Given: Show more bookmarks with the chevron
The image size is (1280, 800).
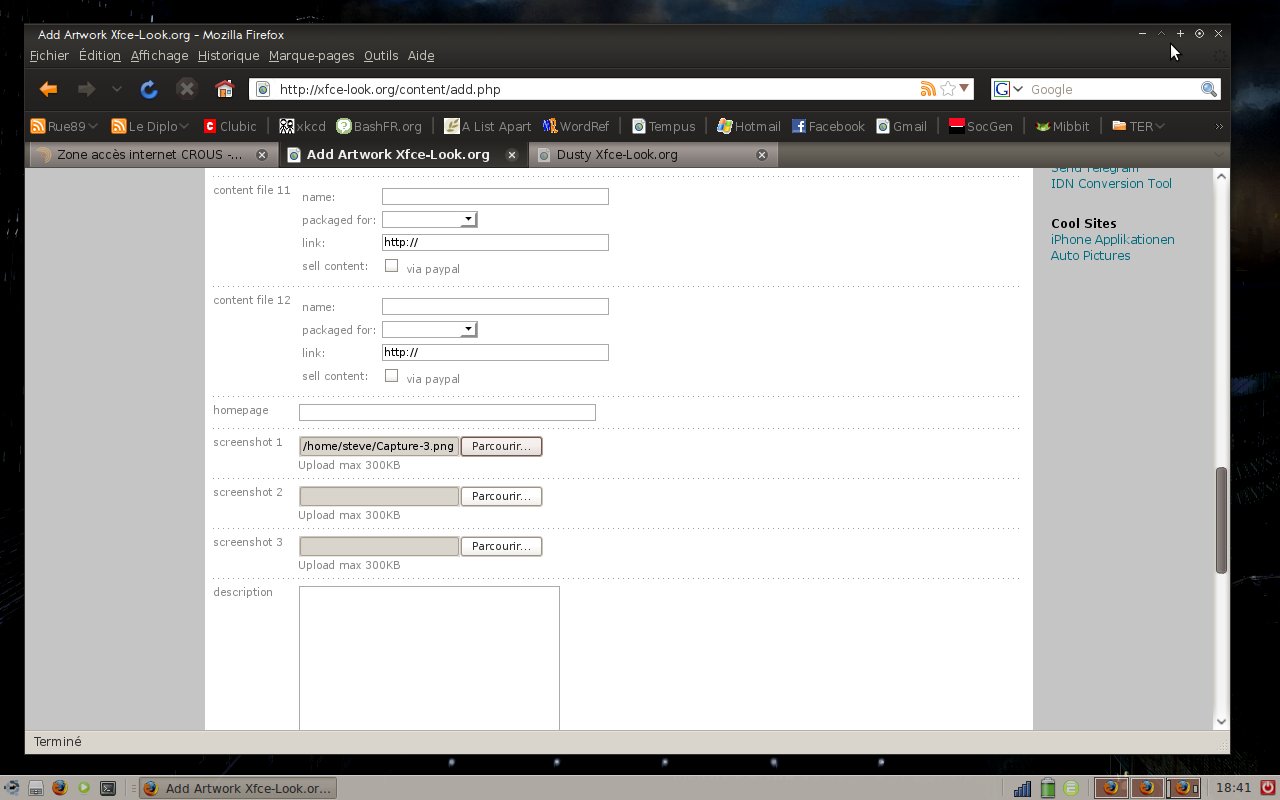Looking at the screenshot, I should click(x=1218, y=126).
